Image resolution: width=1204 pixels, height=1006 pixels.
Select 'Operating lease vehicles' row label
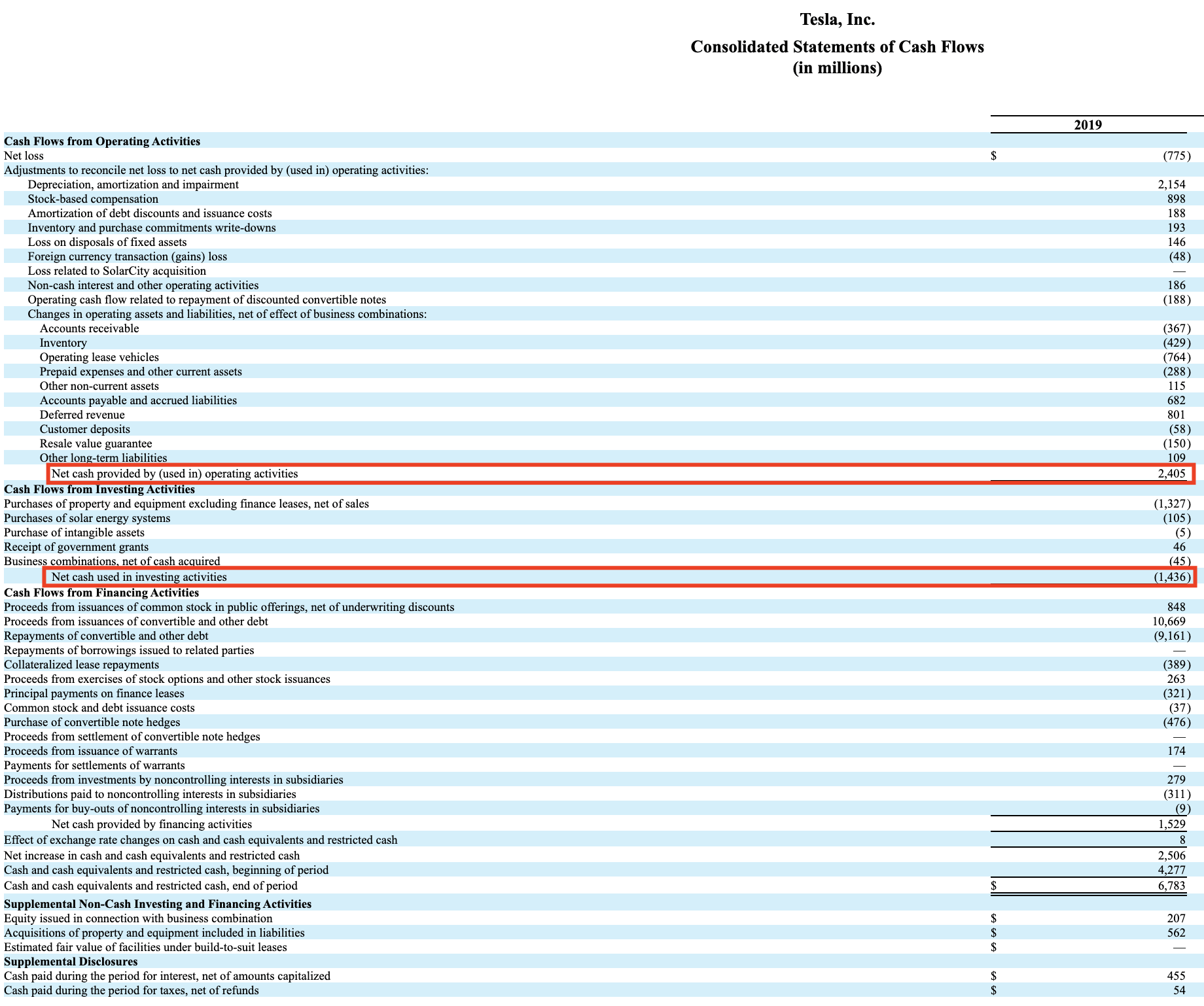99,357
